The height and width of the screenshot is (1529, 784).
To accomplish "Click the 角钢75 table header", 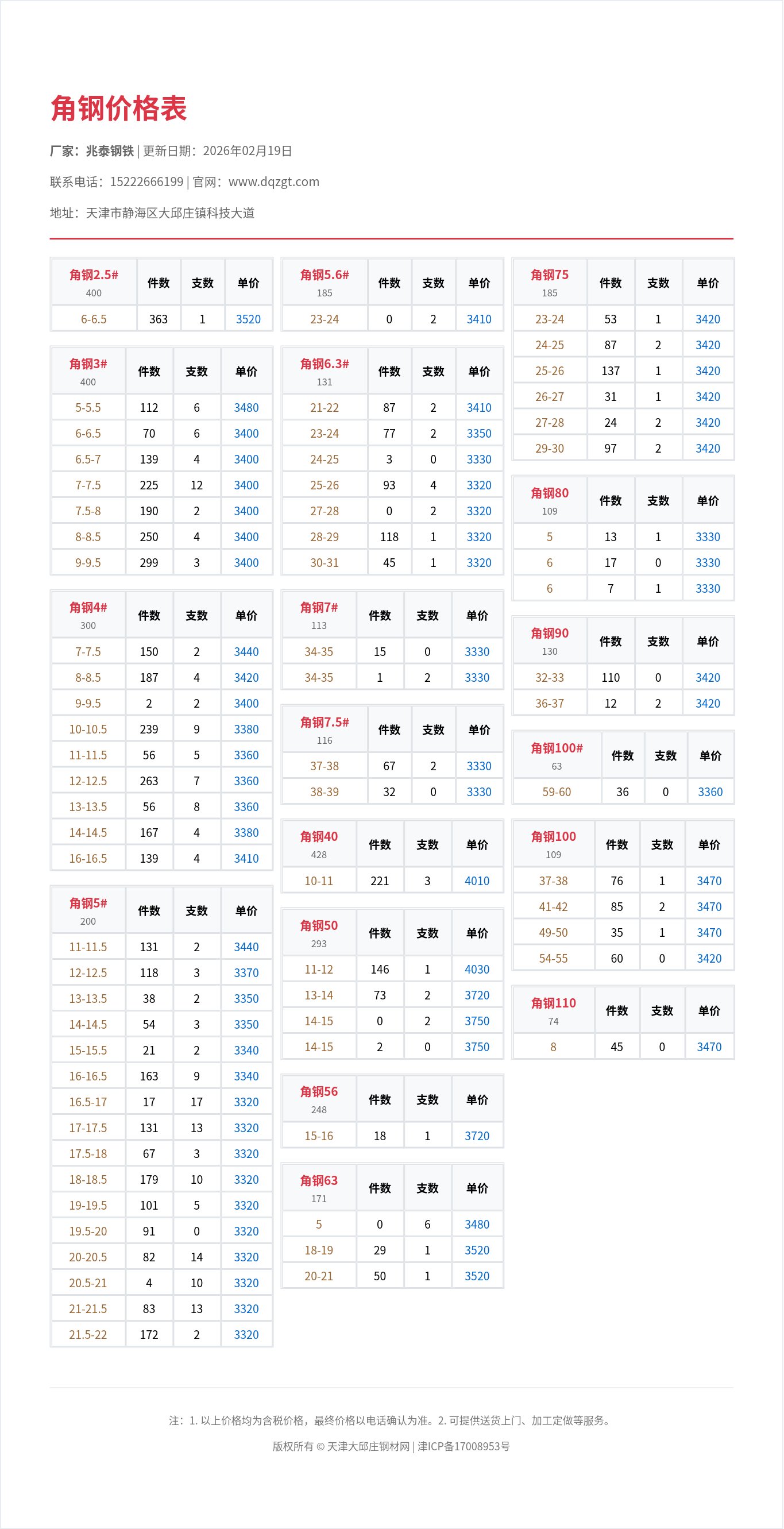I will click(x=550, y=283).
